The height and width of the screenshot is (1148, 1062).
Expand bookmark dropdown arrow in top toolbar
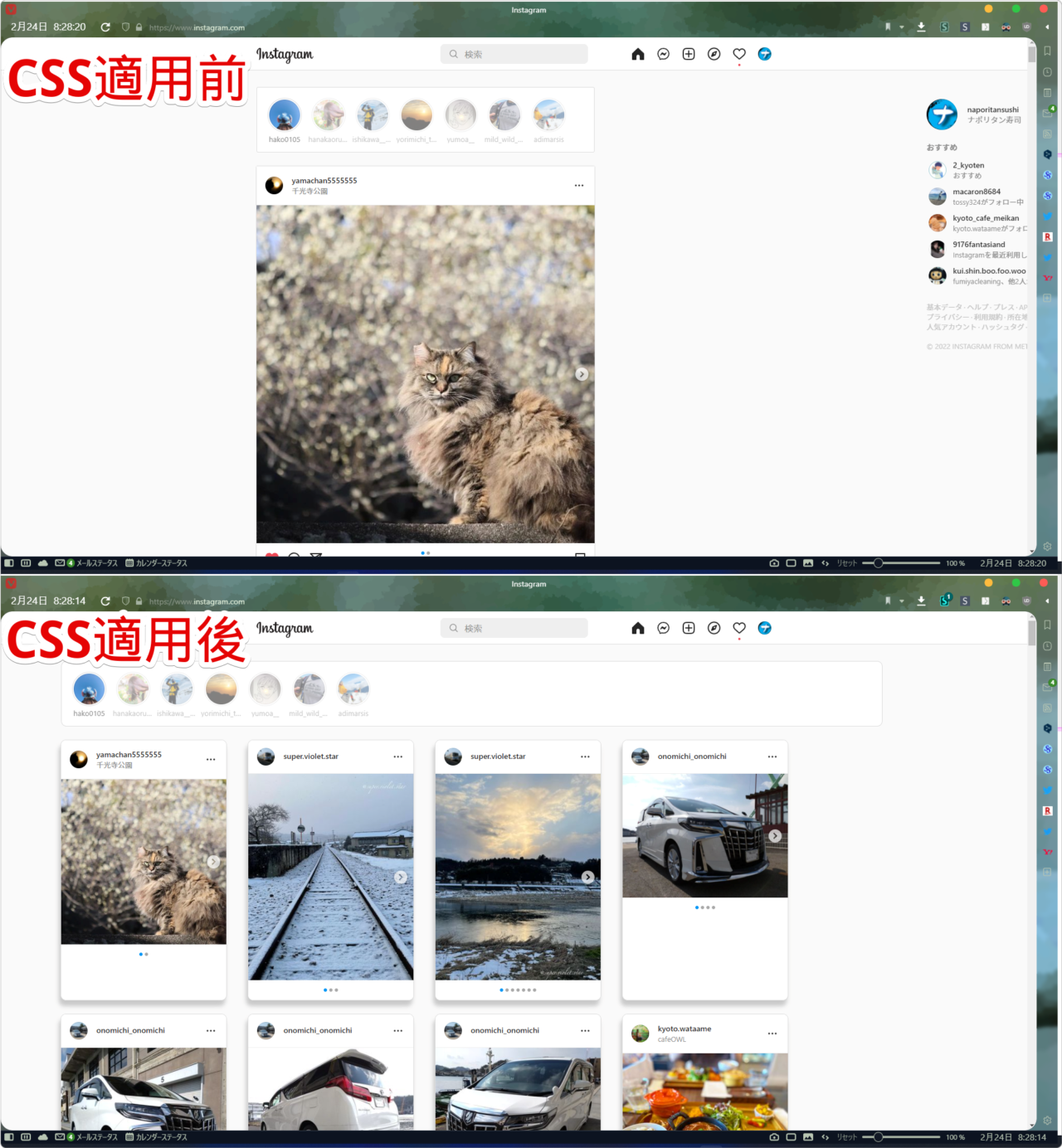902,27
